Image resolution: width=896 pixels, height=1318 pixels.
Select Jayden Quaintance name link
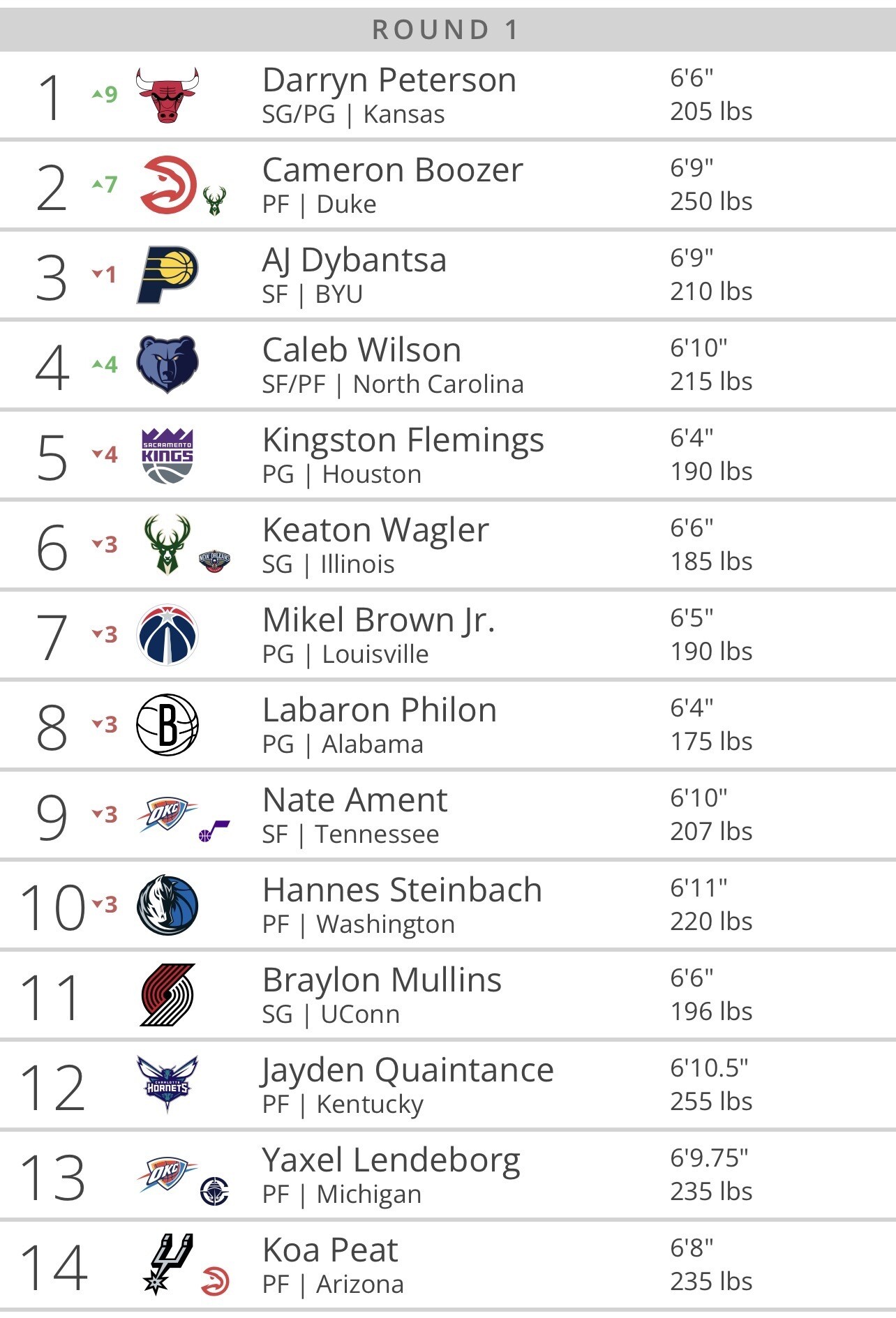pos(408,1071)
